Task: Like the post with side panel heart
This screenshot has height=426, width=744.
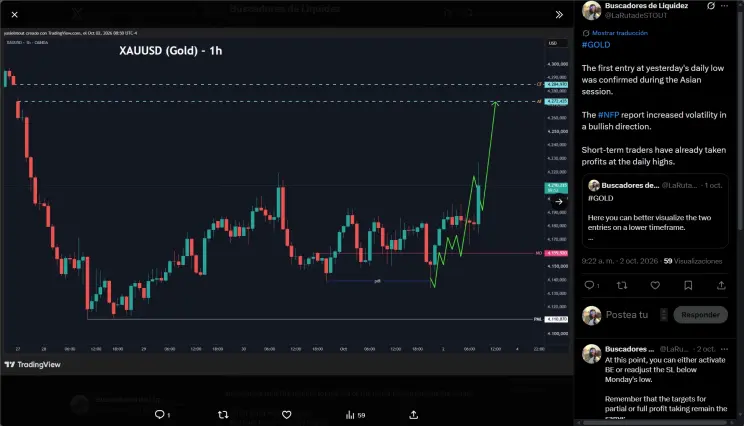Action: click(655, 285)
